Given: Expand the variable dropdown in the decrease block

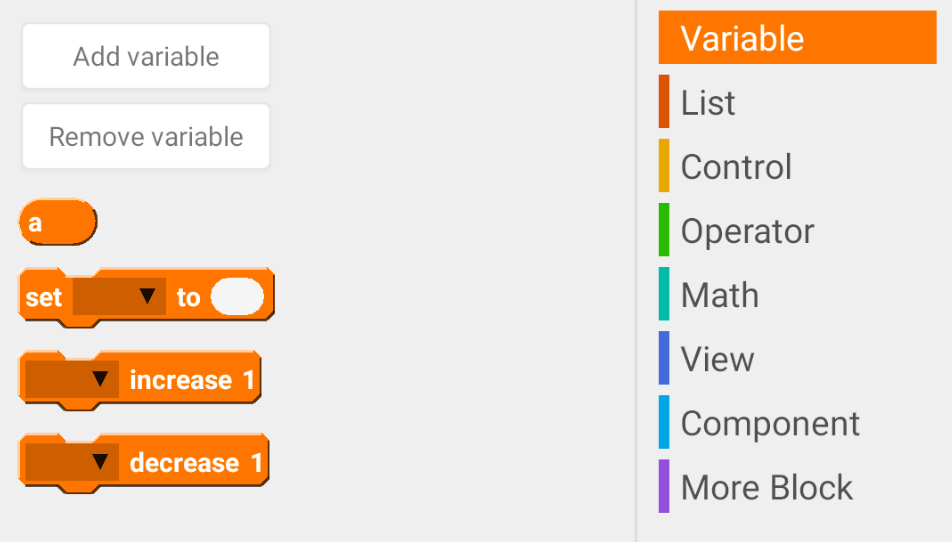Looking at the screenshot, I should tap(72, 462).
